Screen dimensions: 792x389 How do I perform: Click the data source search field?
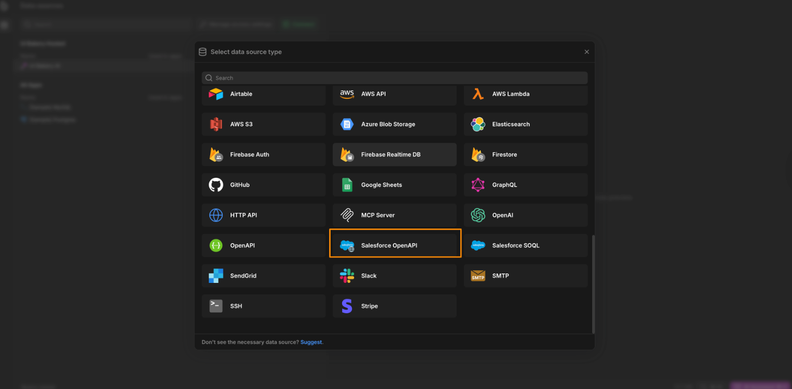pos(394,78)
